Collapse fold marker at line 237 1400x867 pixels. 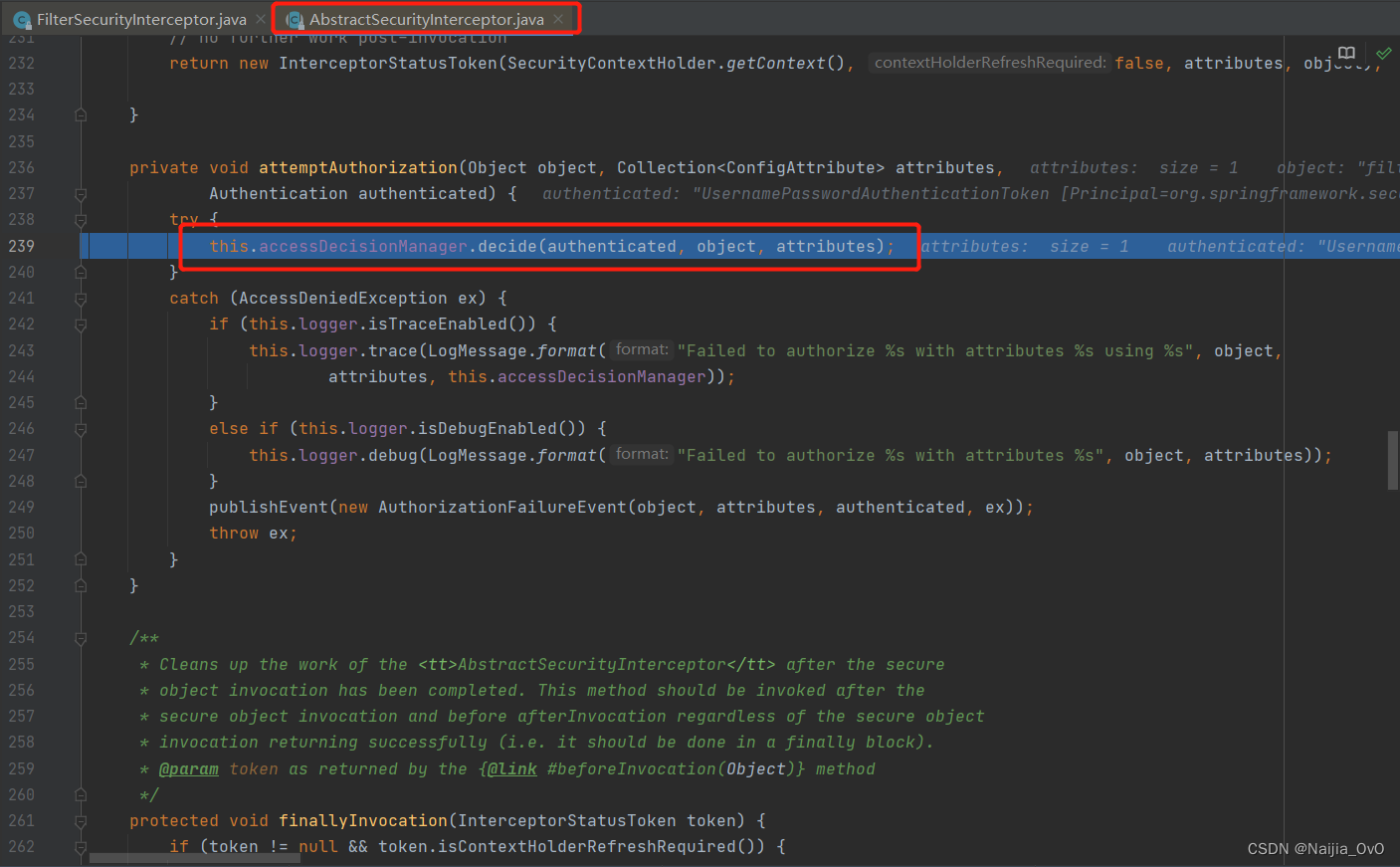81,194
